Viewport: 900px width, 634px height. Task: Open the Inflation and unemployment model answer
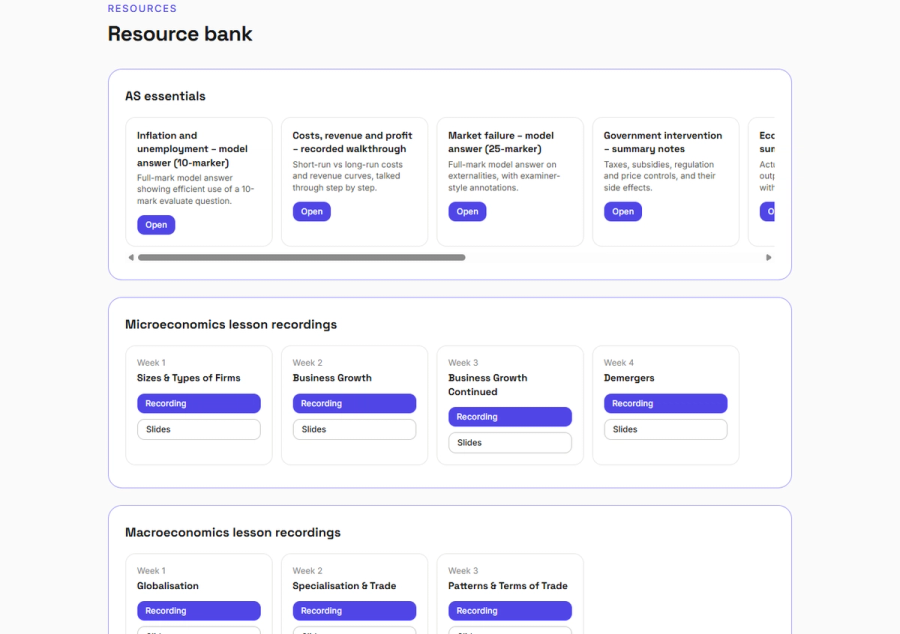tap(156, 225)
